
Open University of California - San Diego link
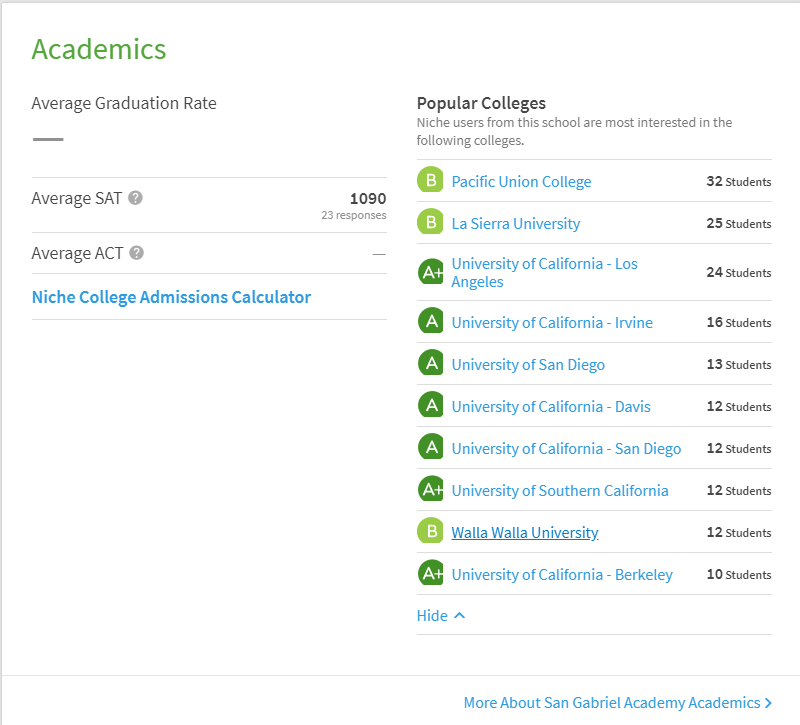point(566,448)
